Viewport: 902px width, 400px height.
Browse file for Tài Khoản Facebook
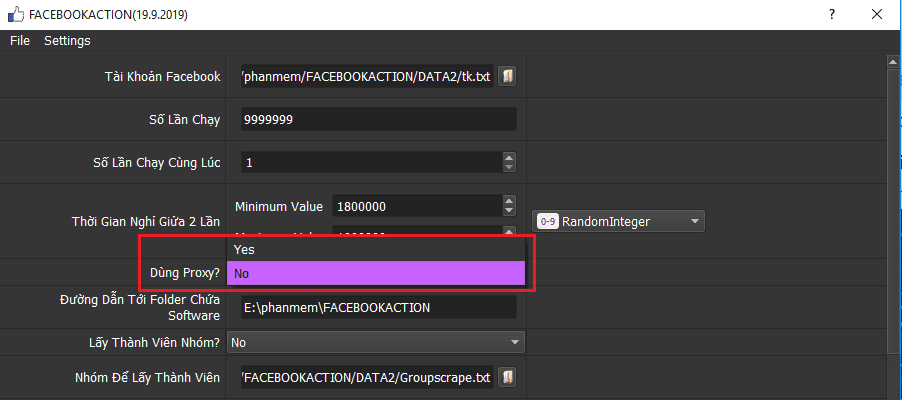(507, 77)
